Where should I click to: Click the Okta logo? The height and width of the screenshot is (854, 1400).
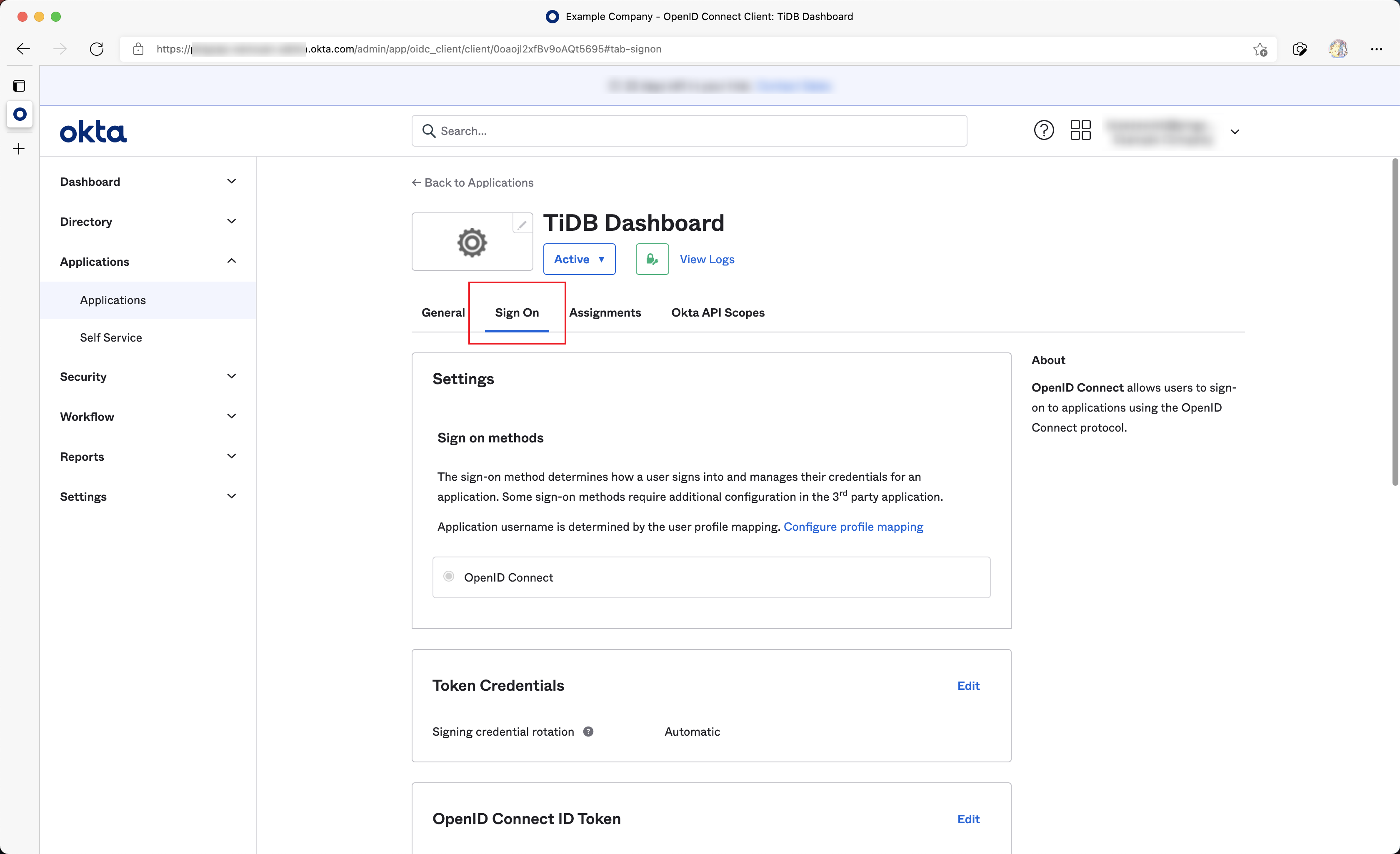coord(93,131)
